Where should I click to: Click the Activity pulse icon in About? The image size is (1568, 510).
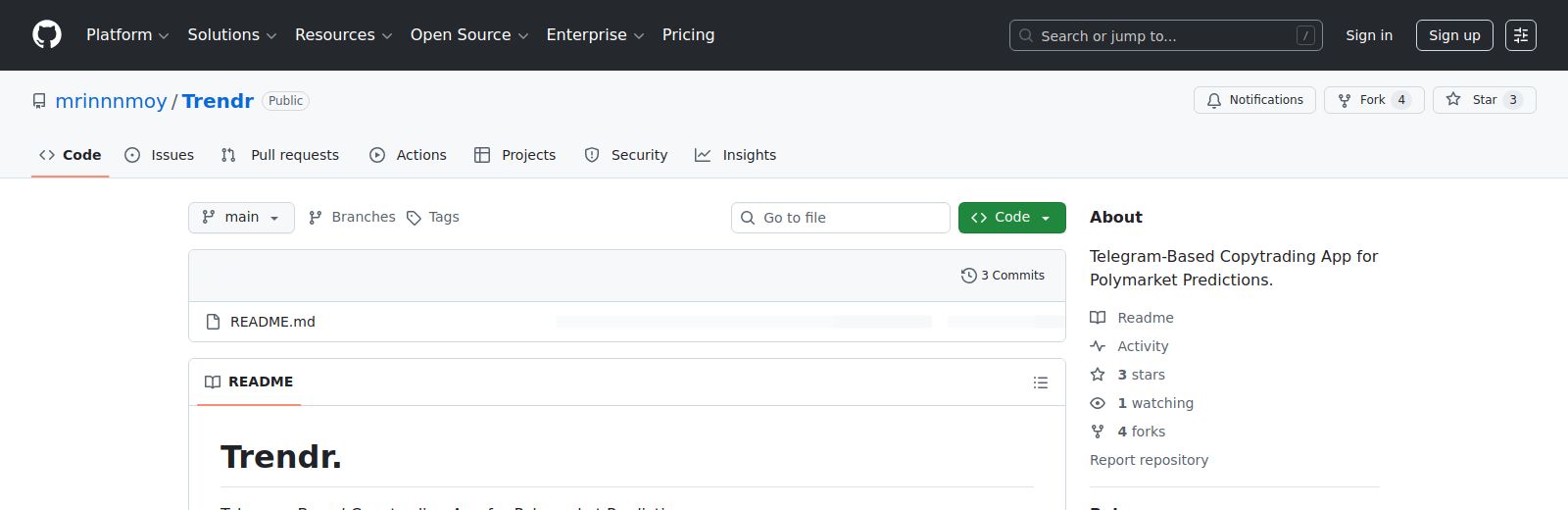[x=1098, y=346]
